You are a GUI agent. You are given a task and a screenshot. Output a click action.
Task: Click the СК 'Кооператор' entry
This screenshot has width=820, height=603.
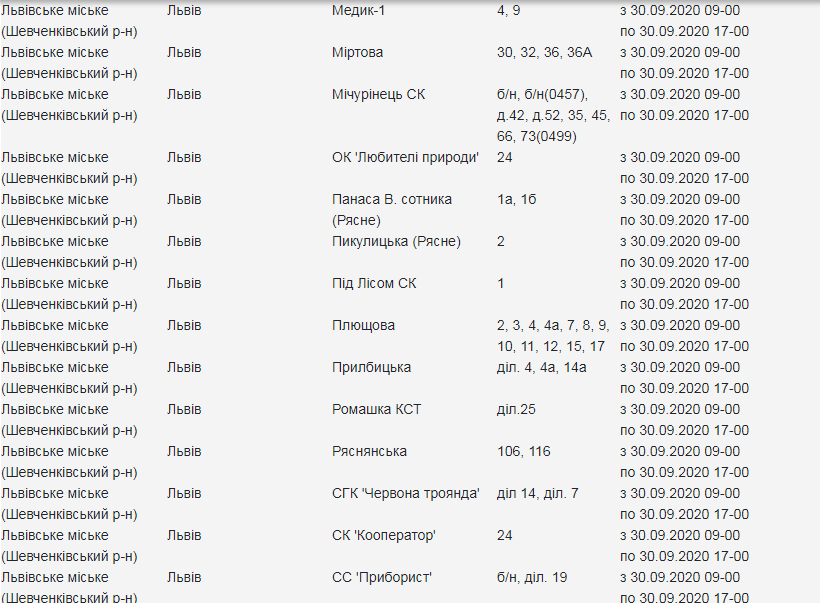tap(384, 535)
